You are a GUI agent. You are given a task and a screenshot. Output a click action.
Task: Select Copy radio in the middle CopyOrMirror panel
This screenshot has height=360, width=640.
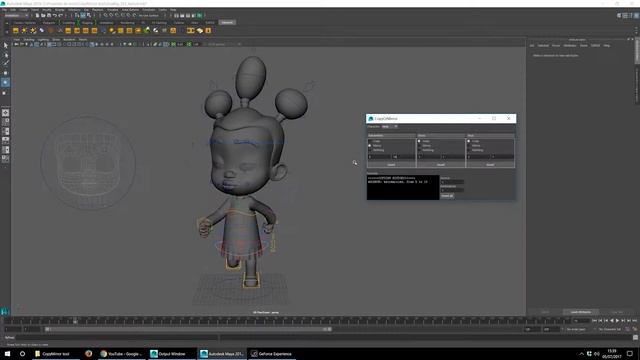[x=420, y=141]
